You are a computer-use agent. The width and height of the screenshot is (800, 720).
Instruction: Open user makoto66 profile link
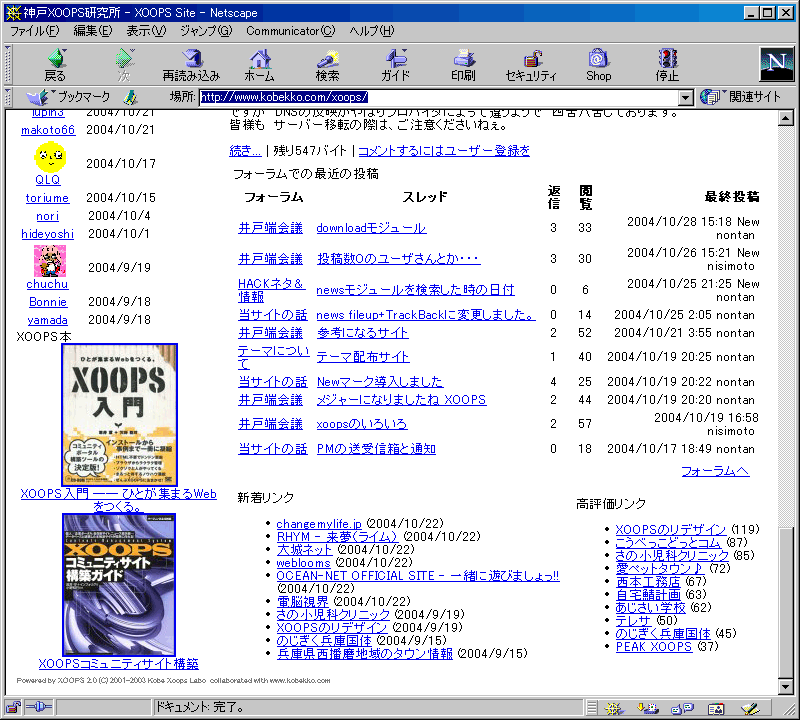(48, 130)
